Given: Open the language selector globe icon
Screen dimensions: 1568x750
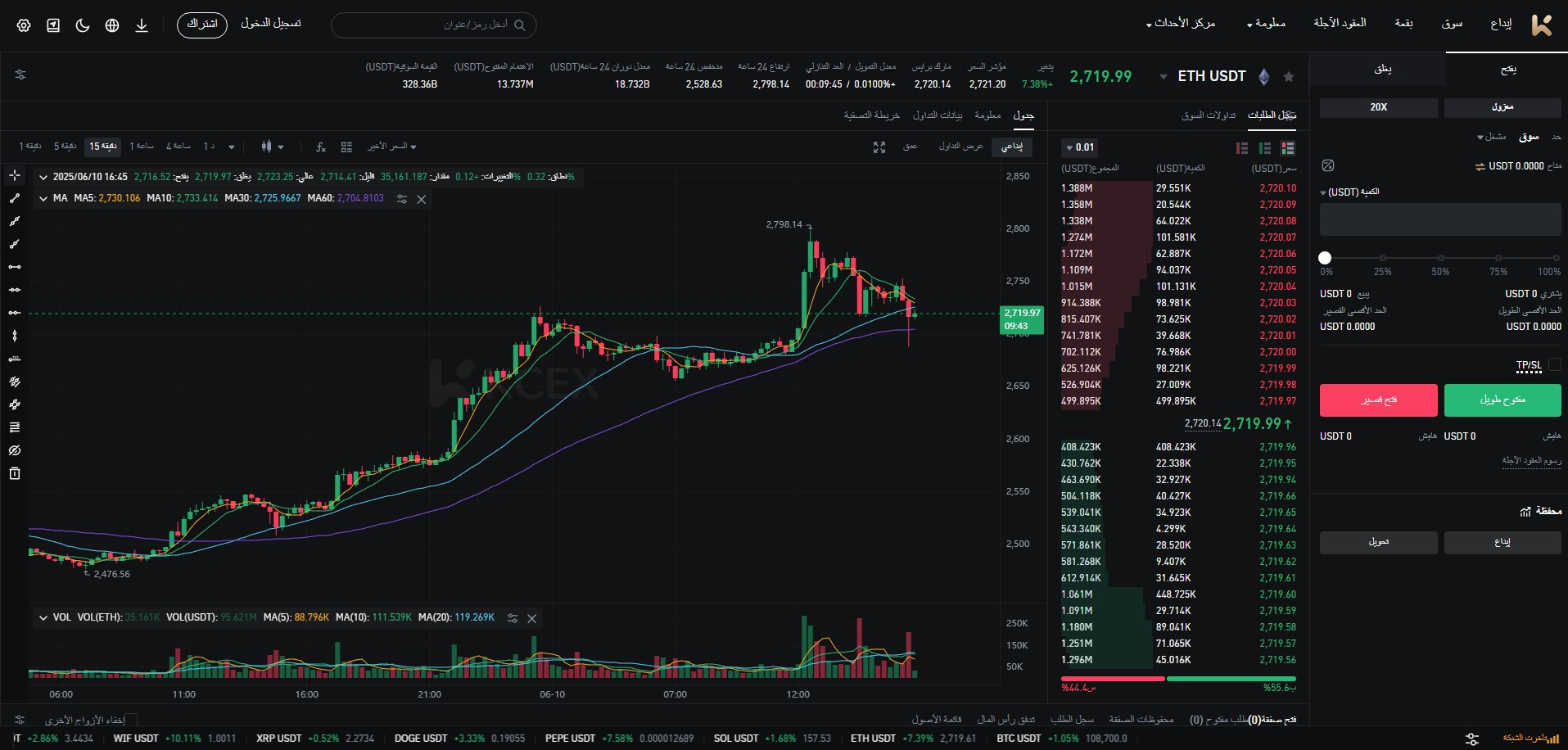Looking at the screenshot, I should [112, 25].
